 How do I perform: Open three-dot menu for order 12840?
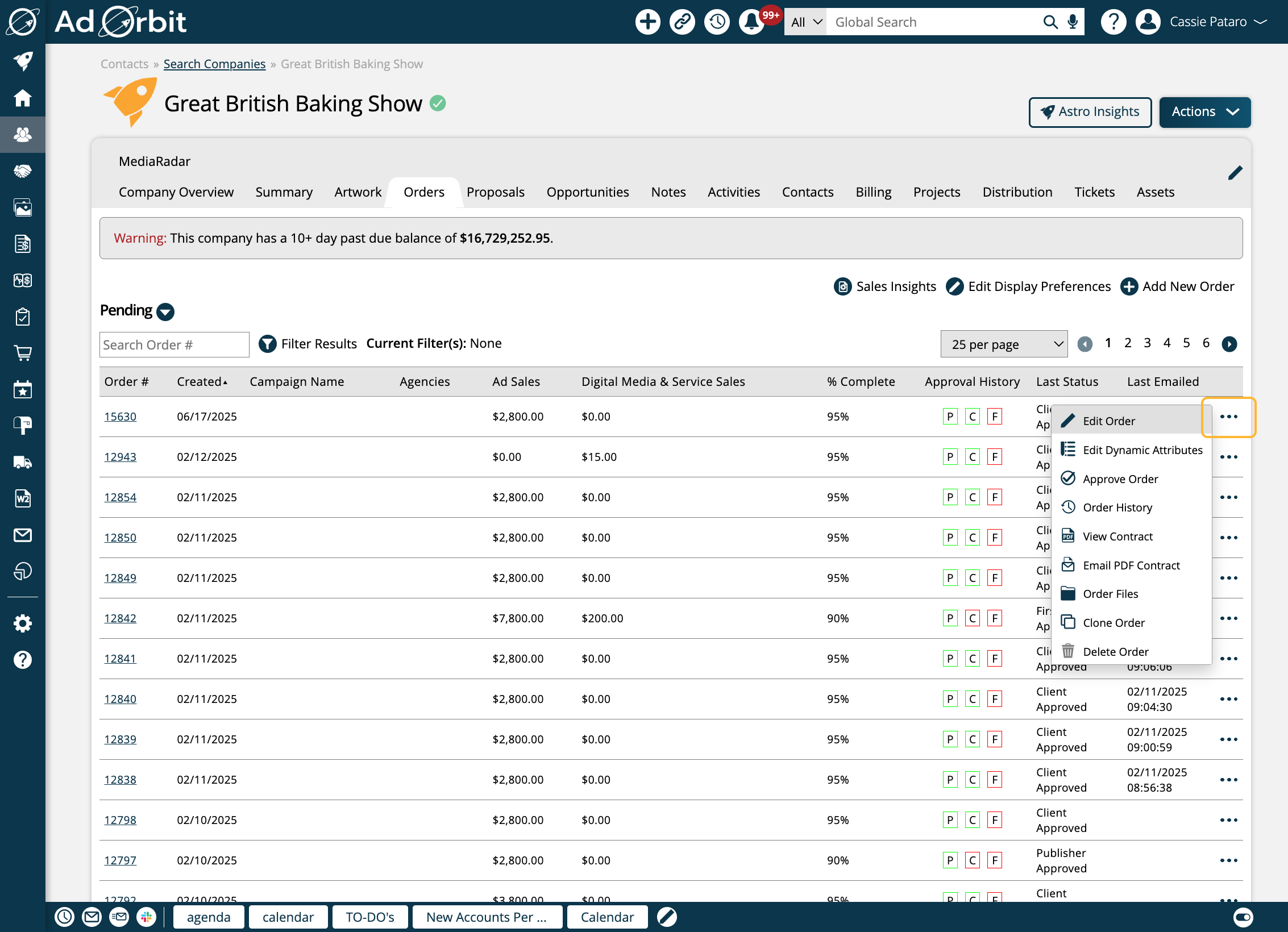pos(1228,699)
